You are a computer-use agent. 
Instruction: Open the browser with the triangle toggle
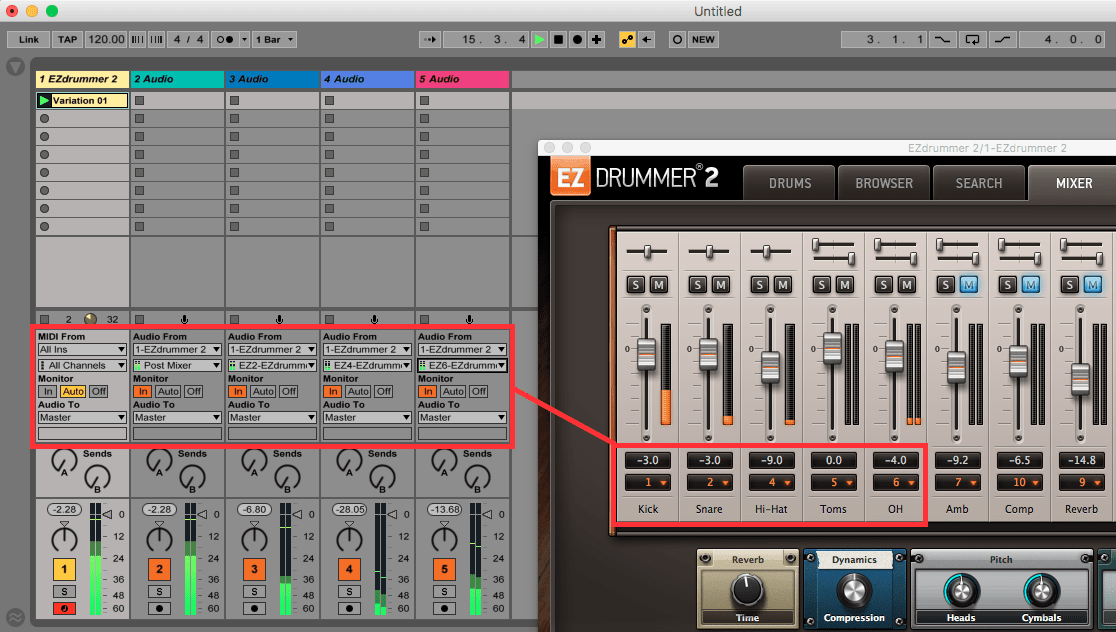pyautogui.click(x=16, y=68)
